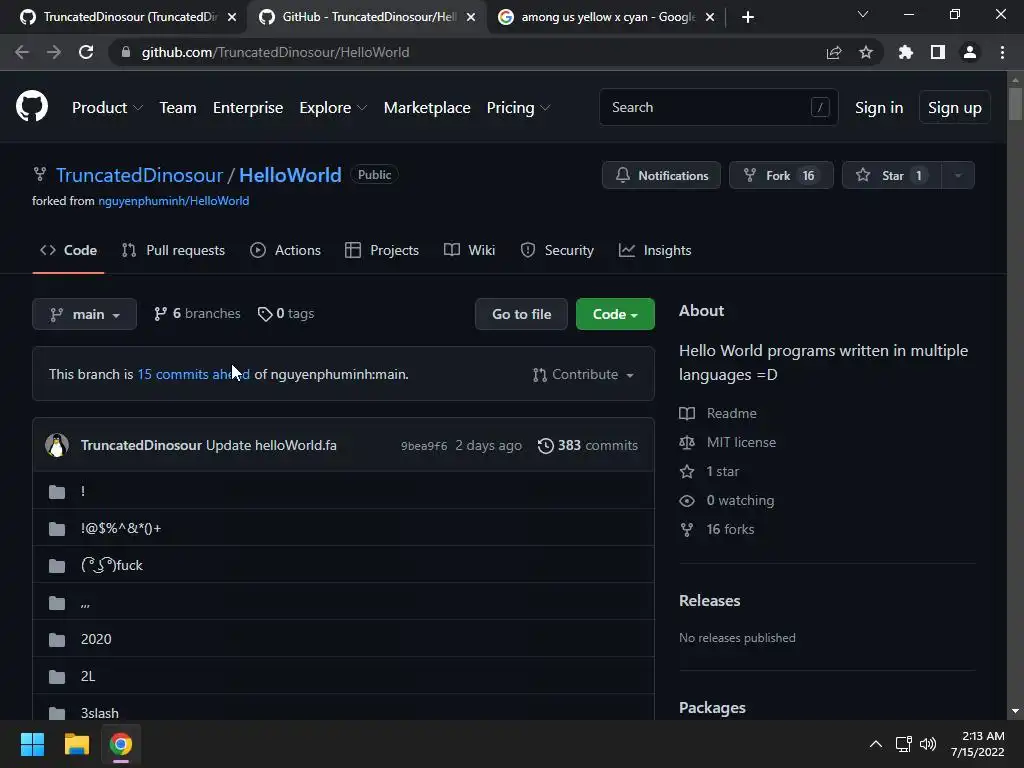Click the Team nav link

pos(178,108)
